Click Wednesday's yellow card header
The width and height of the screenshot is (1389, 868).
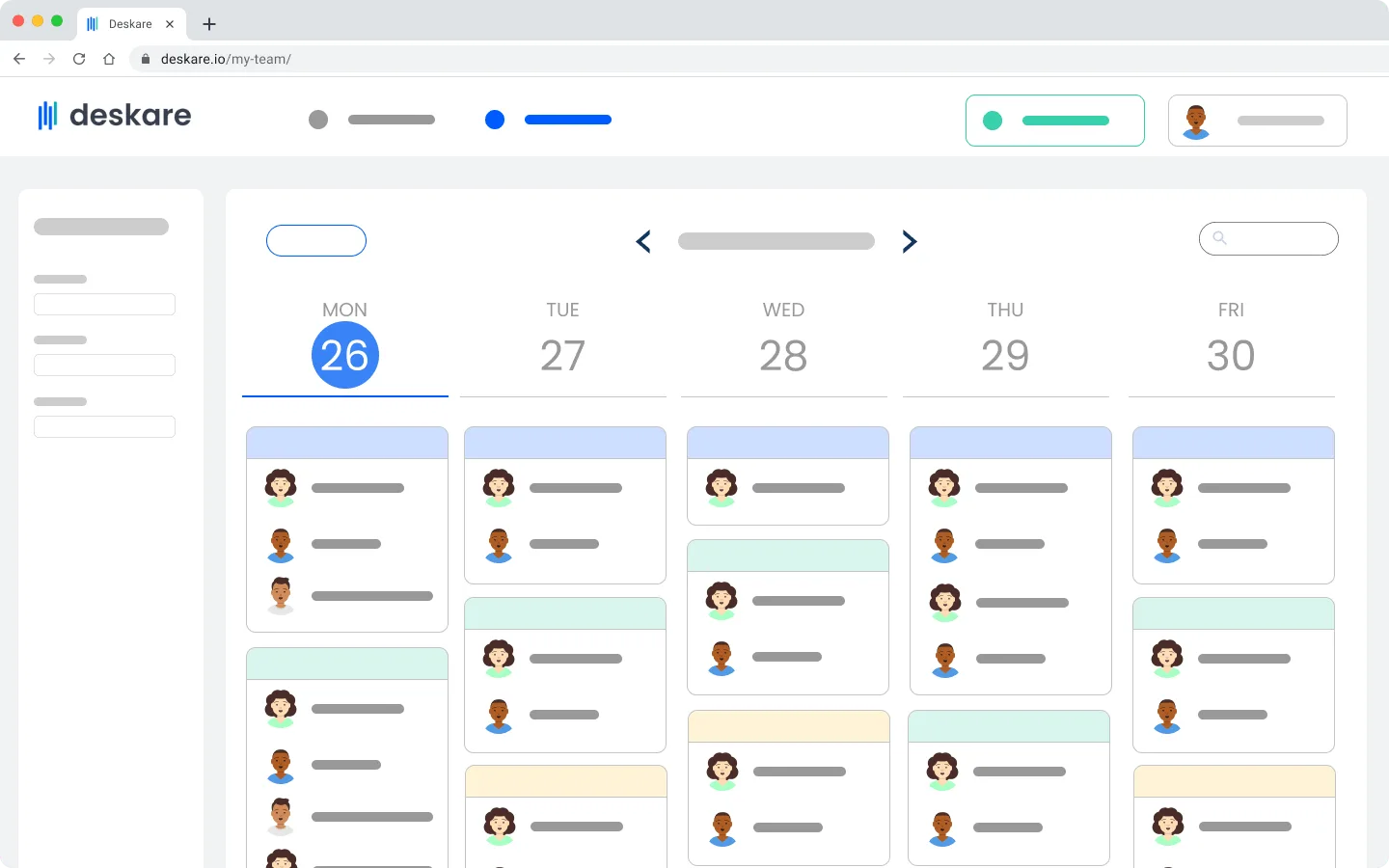click(x=789, y=726)
